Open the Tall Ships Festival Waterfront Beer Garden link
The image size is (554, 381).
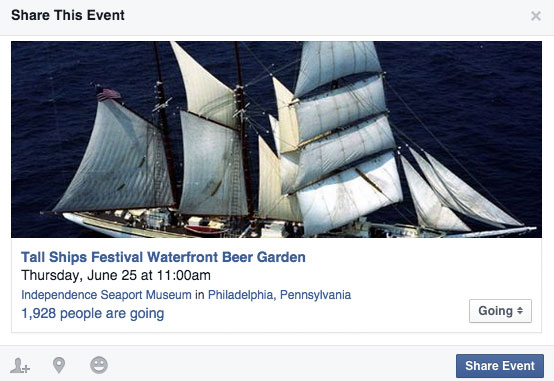(163, 257)
